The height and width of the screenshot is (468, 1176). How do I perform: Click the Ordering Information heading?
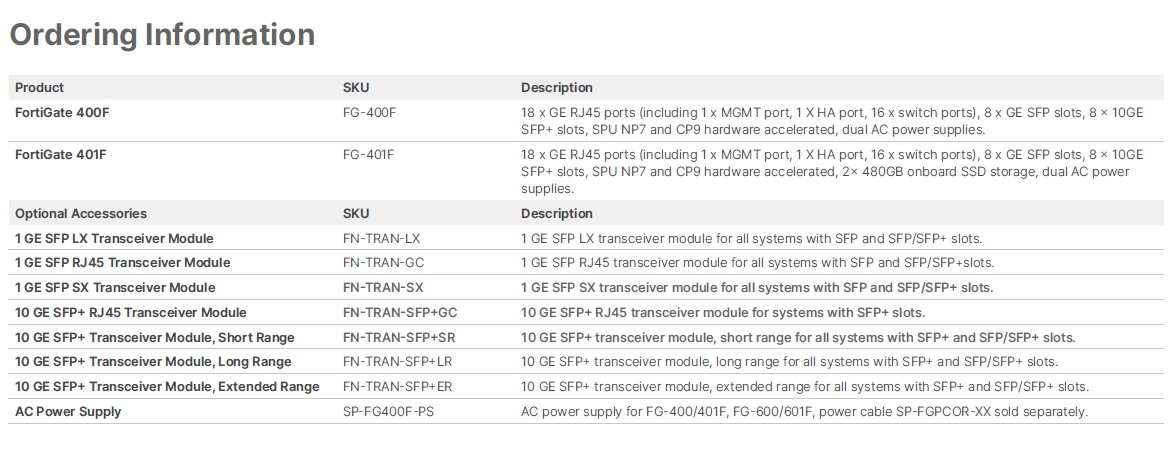[162, 35]
